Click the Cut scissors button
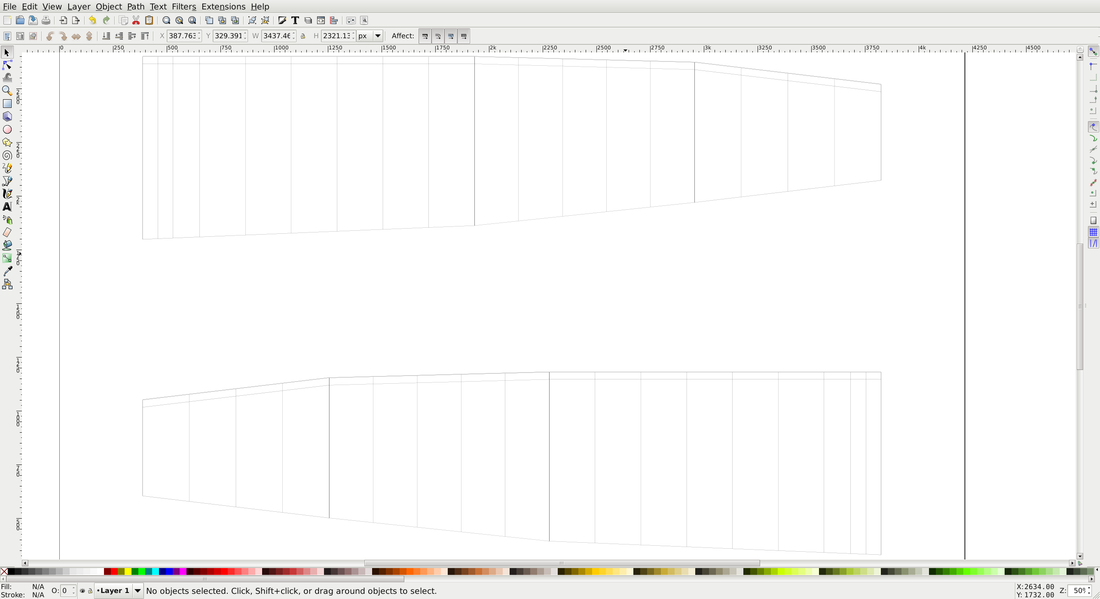Image resolution: width=1100 pixels, height=599 pixels. [136, 20]
